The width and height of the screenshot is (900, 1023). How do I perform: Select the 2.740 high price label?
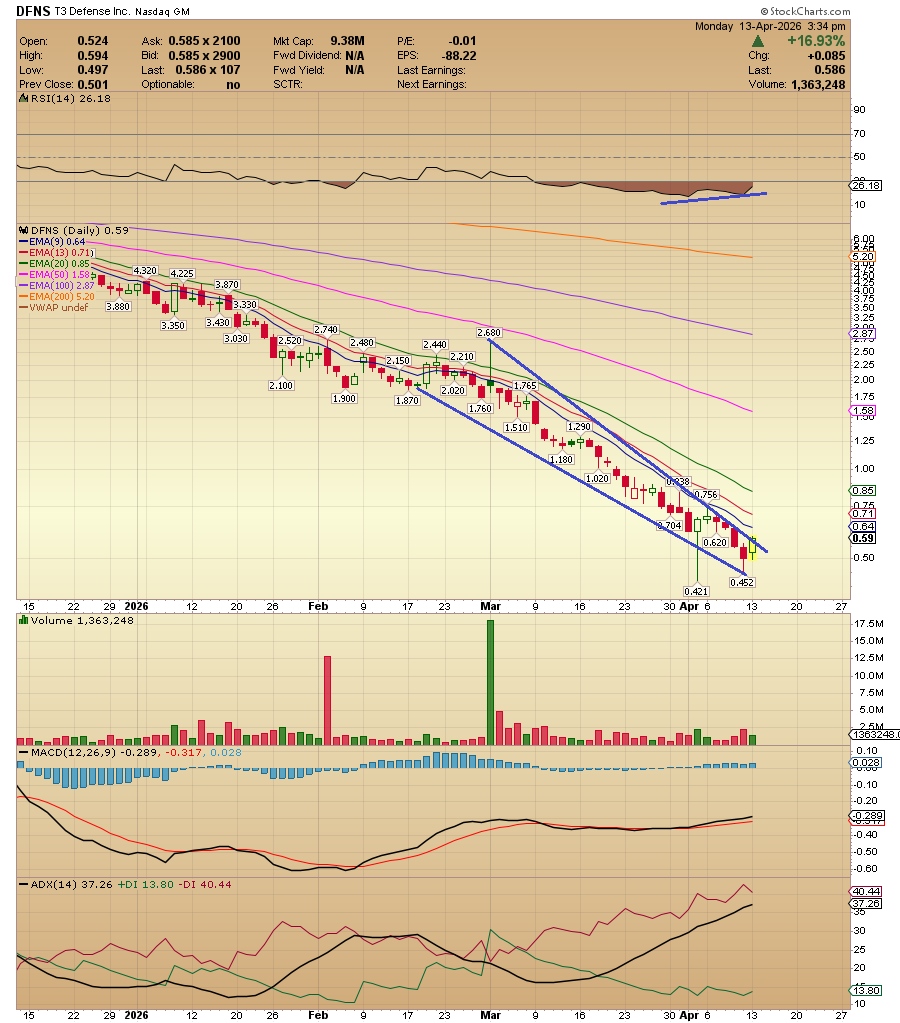[x=326, y=329]
